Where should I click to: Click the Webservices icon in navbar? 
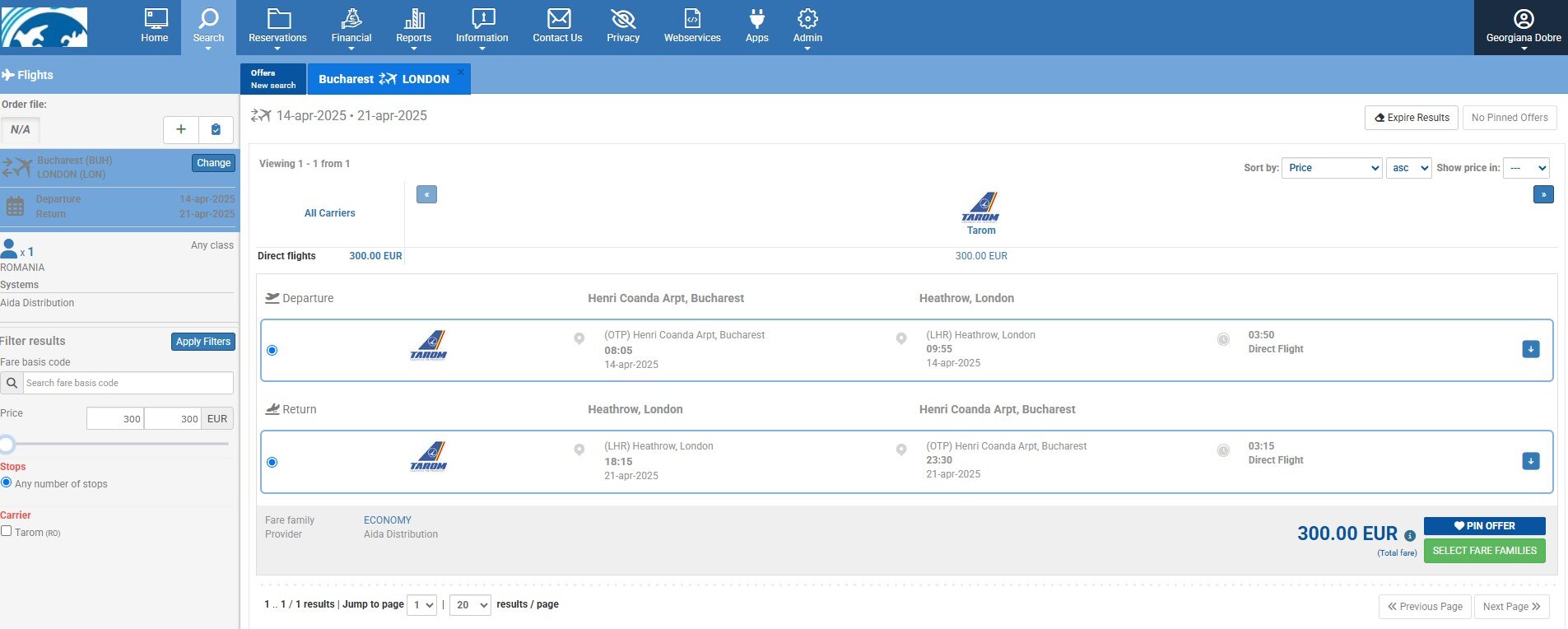(x=691, y=19)
